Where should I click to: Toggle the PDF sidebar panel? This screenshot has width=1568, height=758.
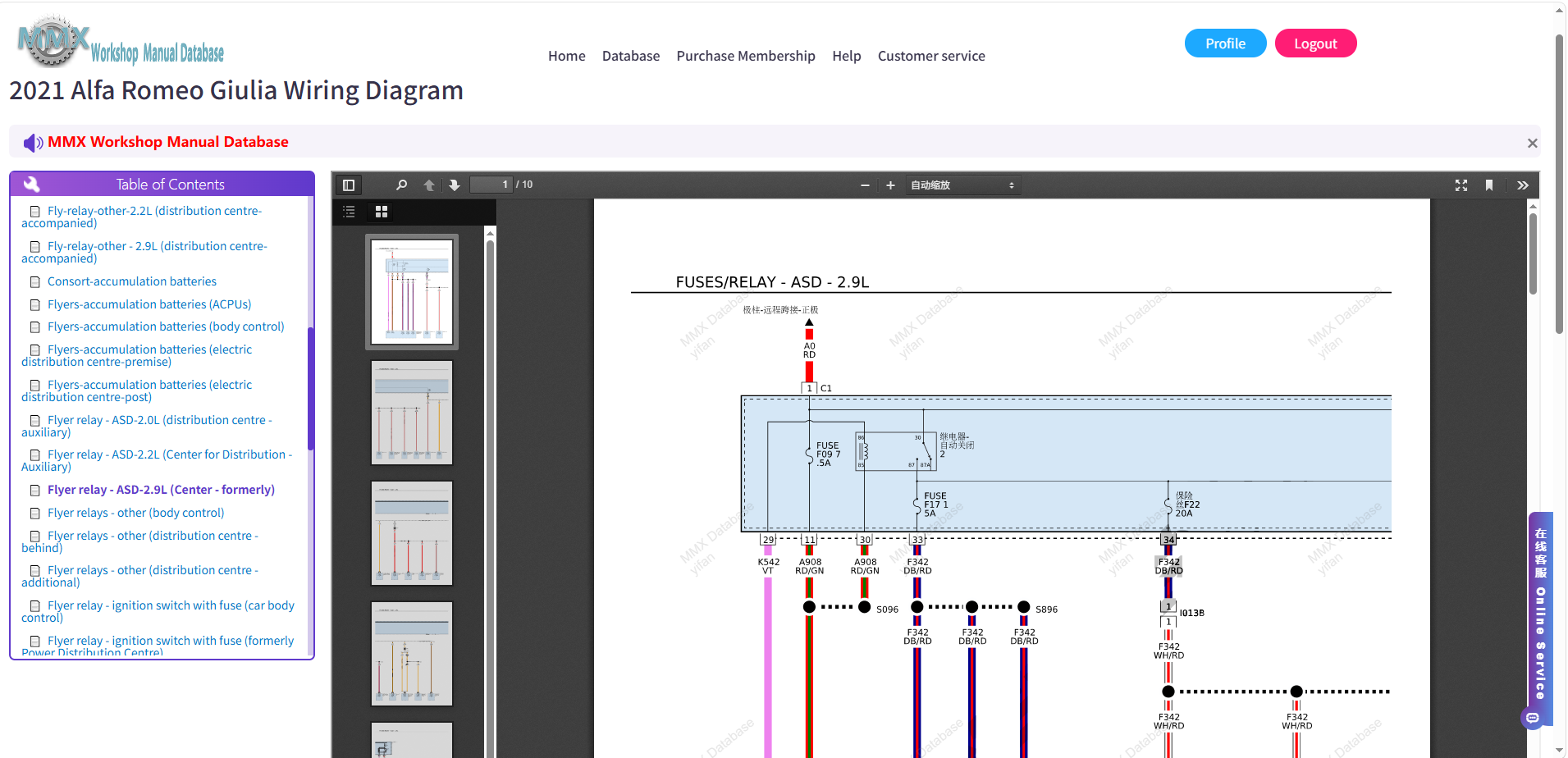pos(349,185)
